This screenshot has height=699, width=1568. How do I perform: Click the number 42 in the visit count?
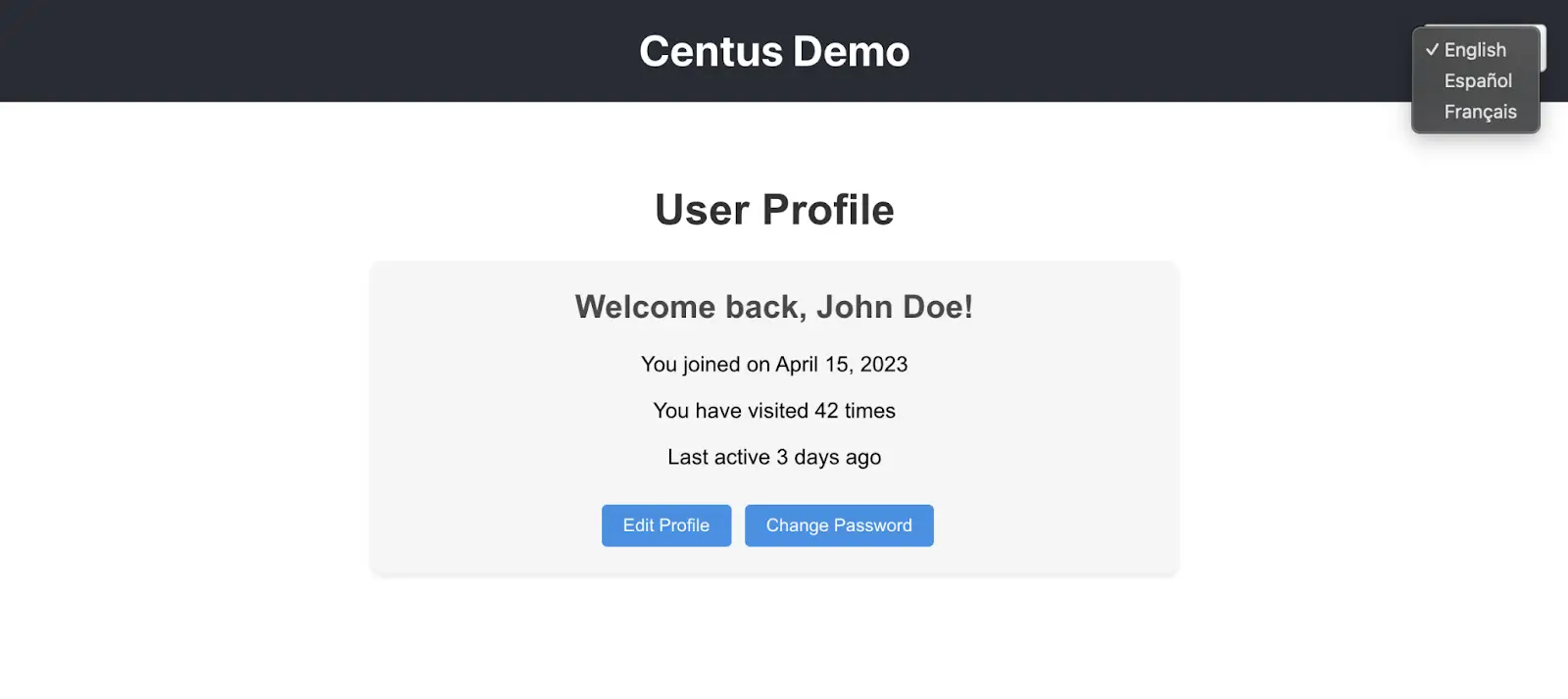826,411
